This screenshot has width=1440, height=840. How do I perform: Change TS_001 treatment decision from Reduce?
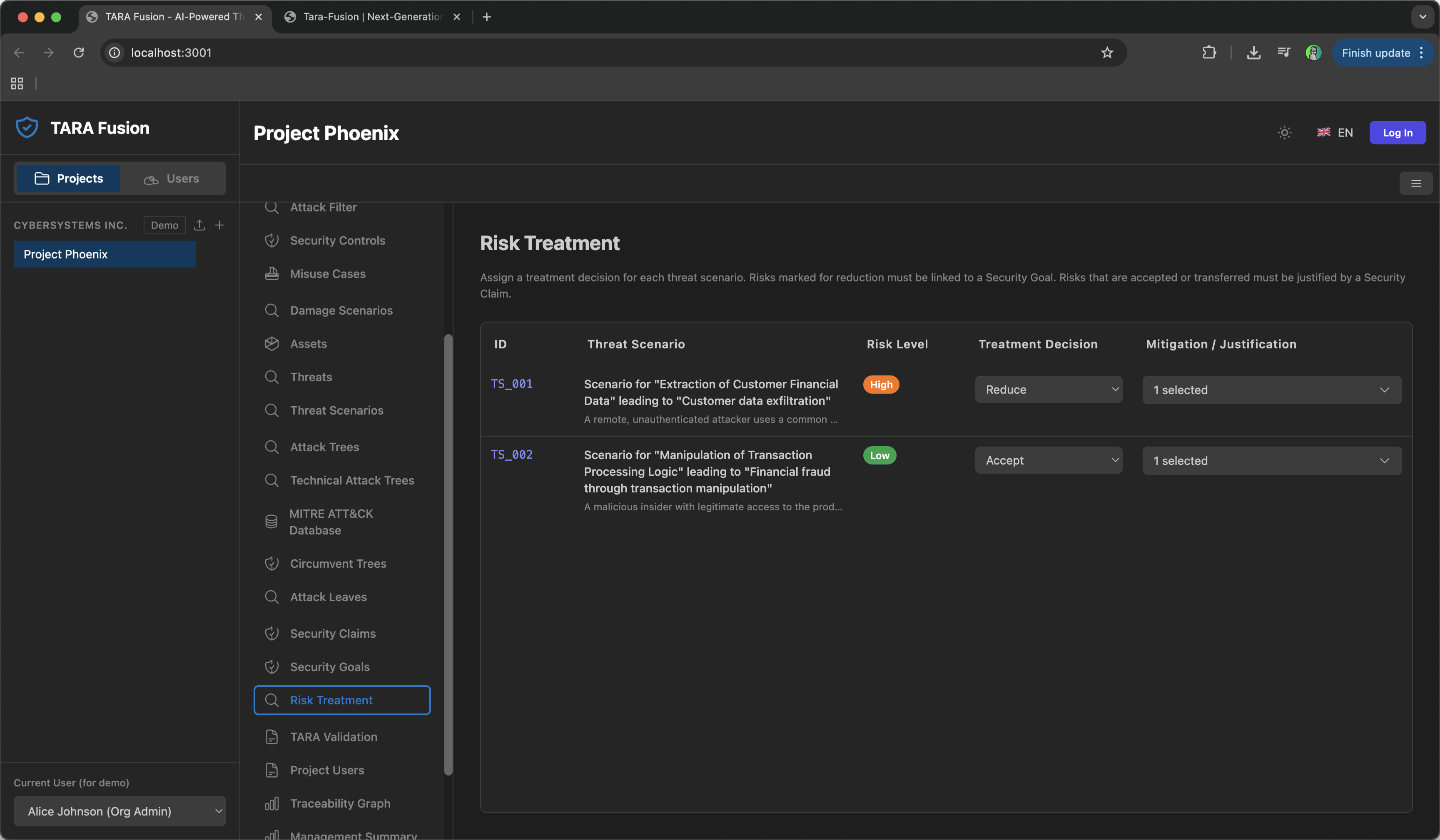tap(1049, 389)
